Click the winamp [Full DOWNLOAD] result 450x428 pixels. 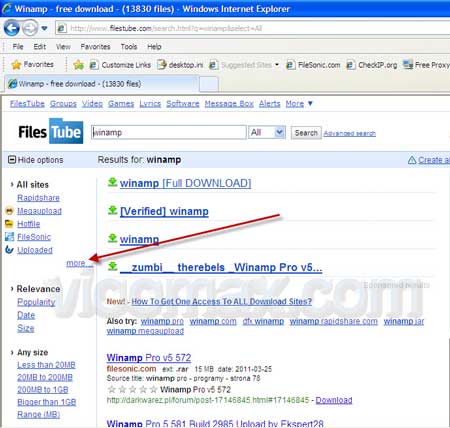(x=185, y=183)
